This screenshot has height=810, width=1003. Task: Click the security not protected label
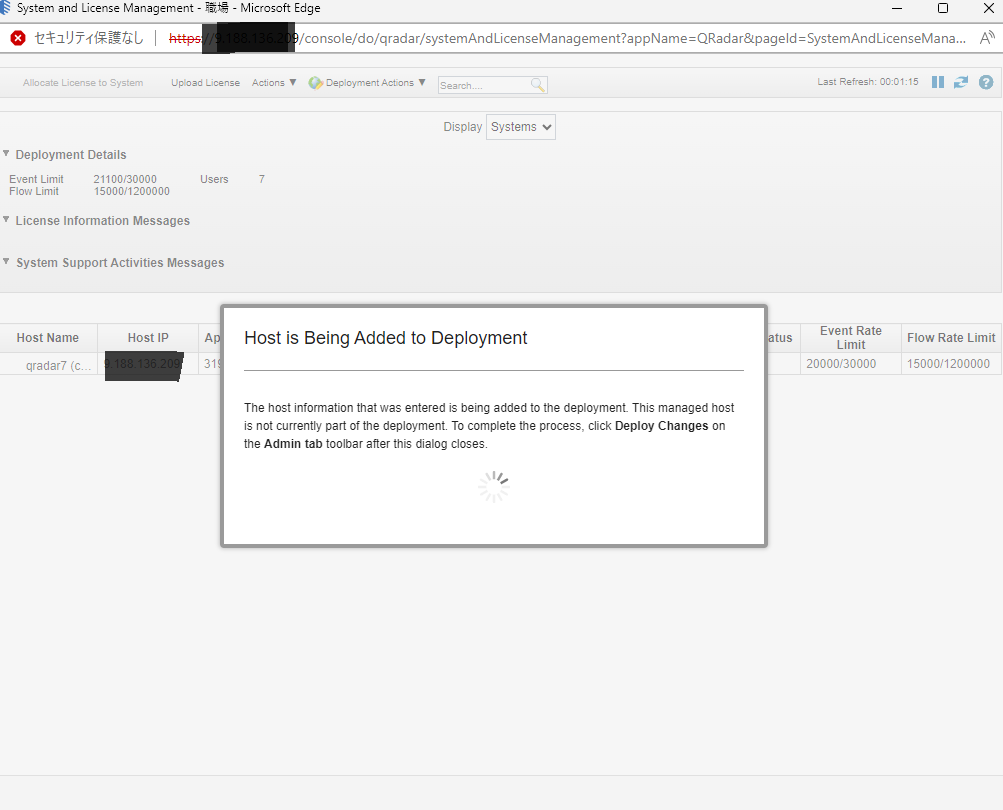point(89,38)
